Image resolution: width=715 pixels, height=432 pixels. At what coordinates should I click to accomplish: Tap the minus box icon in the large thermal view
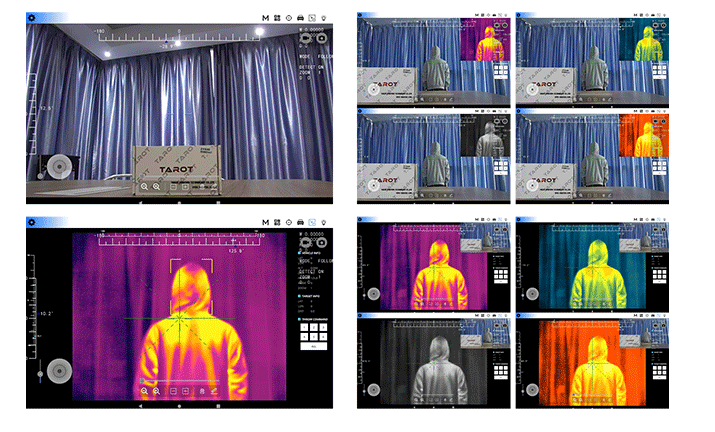[x=173, y=391]
